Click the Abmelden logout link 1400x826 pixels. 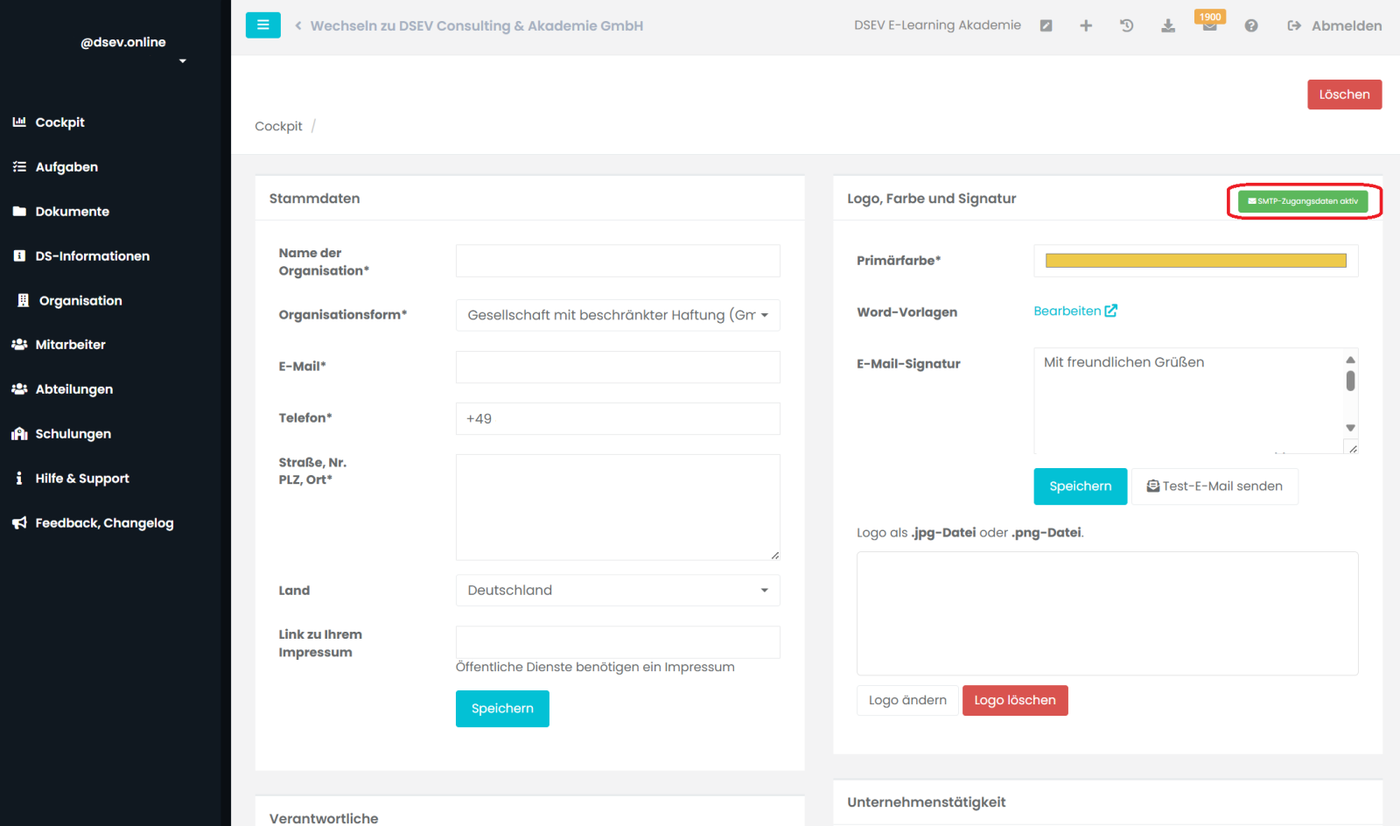pyautogui.click(x=1335, y=26)
